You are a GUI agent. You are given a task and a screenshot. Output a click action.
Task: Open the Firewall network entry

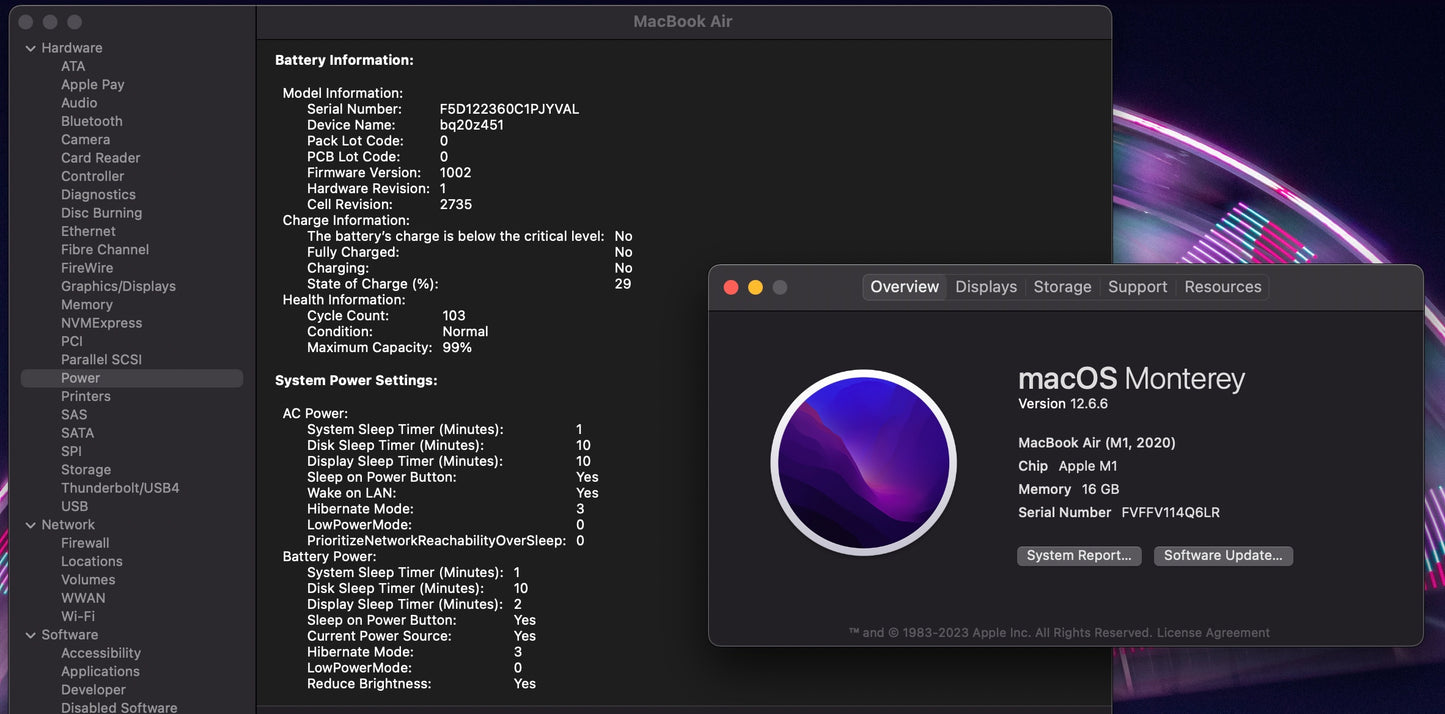[x=85, y=543]
